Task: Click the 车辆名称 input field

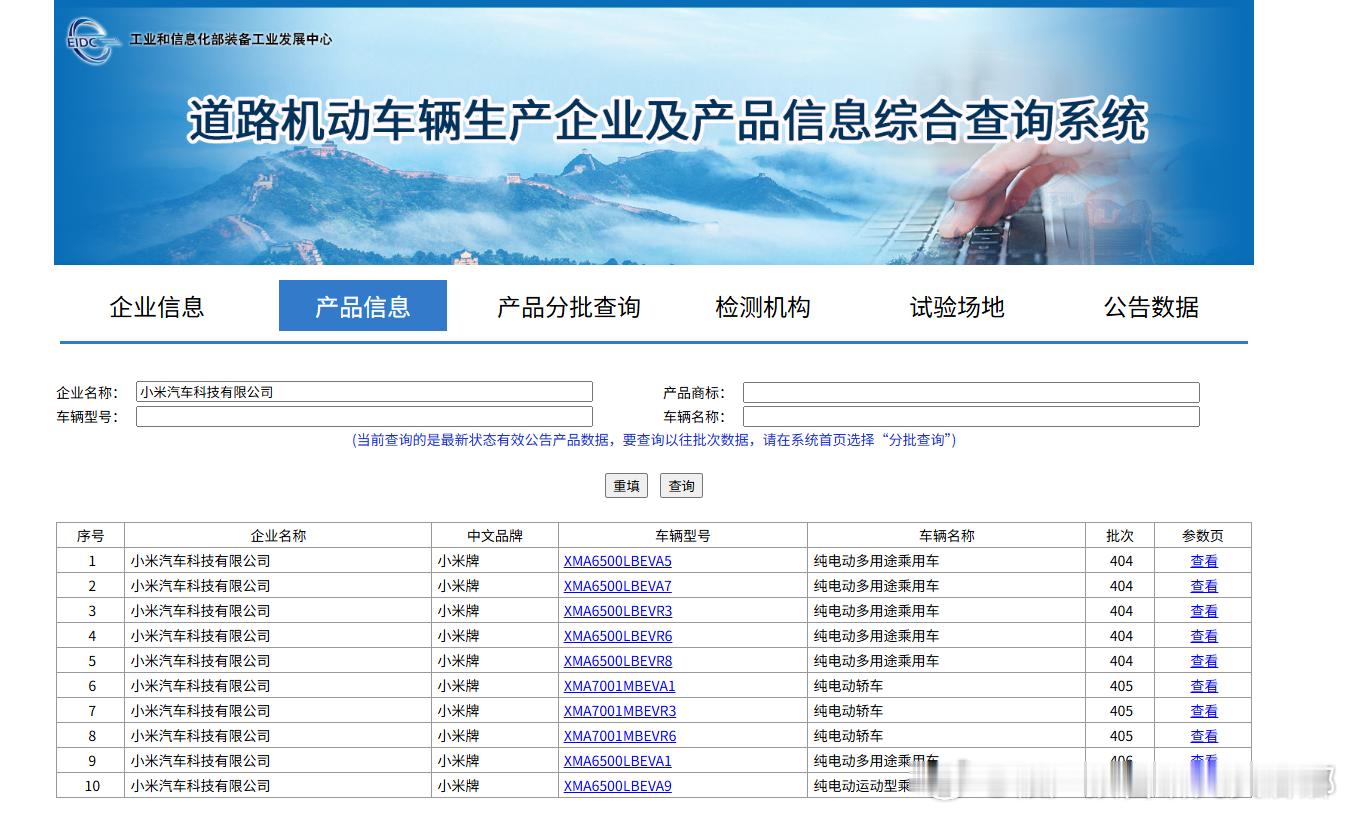Action: 971,417
